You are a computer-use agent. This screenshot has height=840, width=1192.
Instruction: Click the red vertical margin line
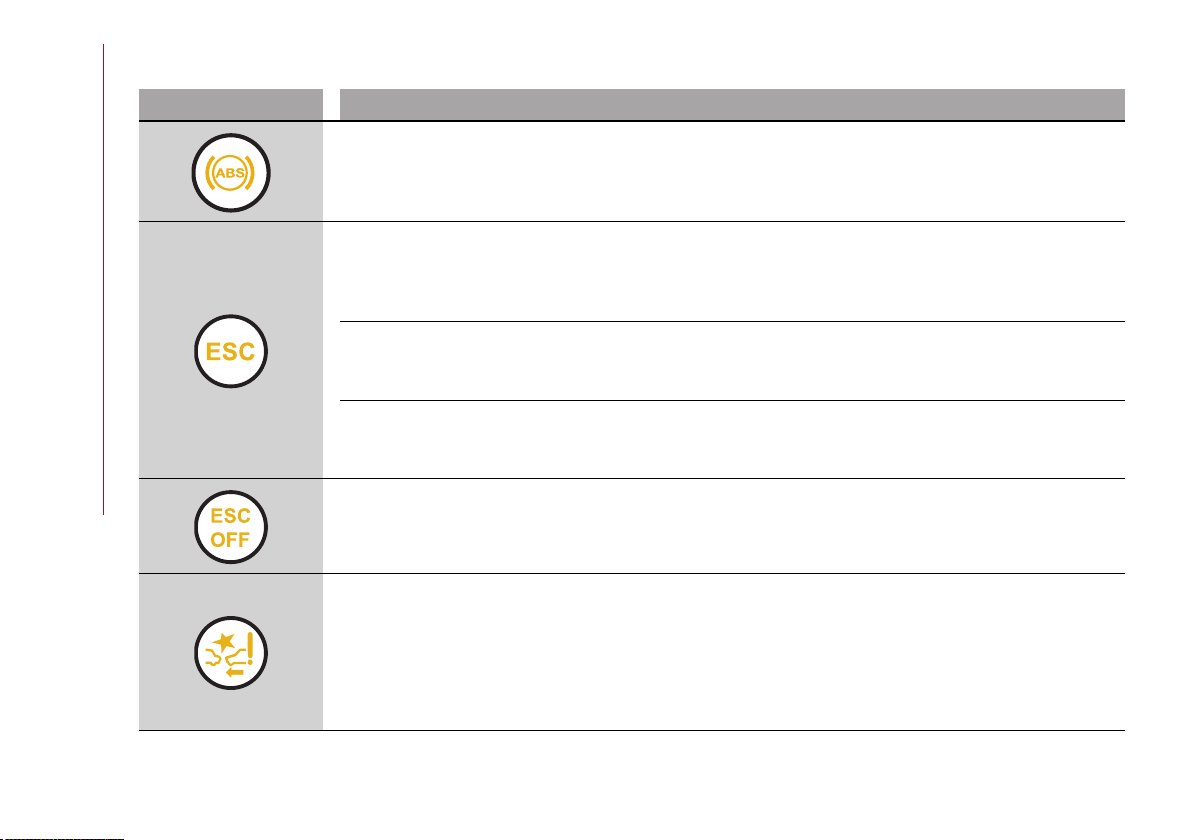point(103,280)
